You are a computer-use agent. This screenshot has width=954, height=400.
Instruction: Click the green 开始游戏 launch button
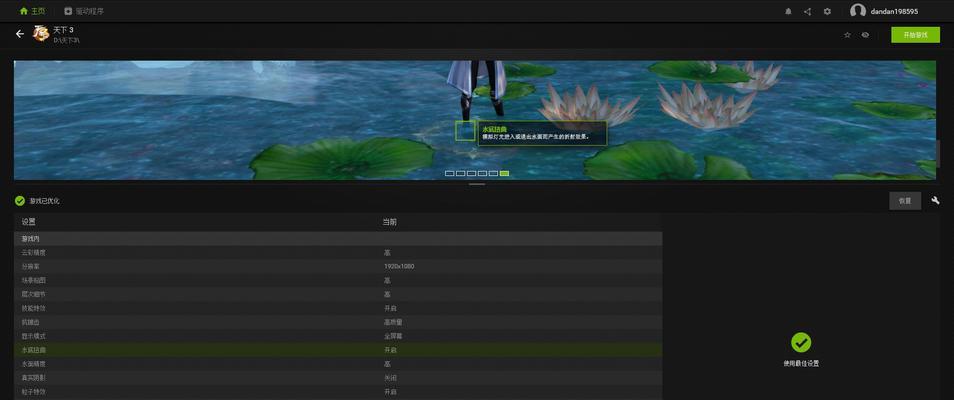tap(915, 35)
